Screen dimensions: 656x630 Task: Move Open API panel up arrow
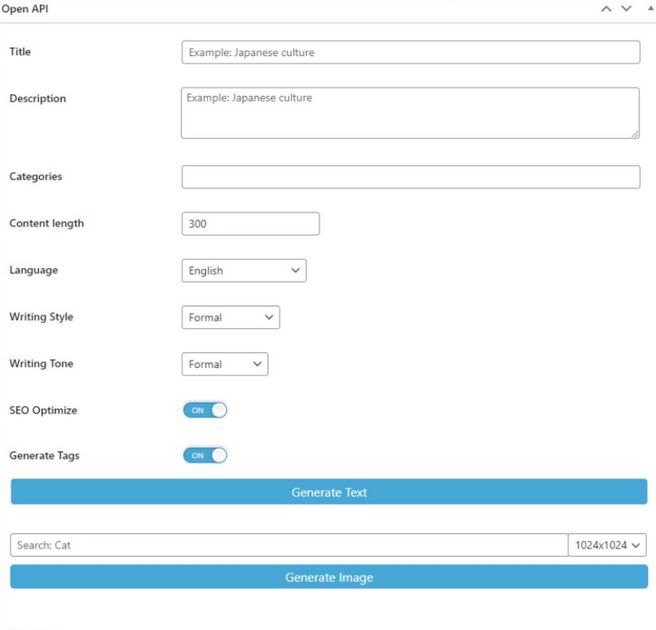tap(606, 9)
